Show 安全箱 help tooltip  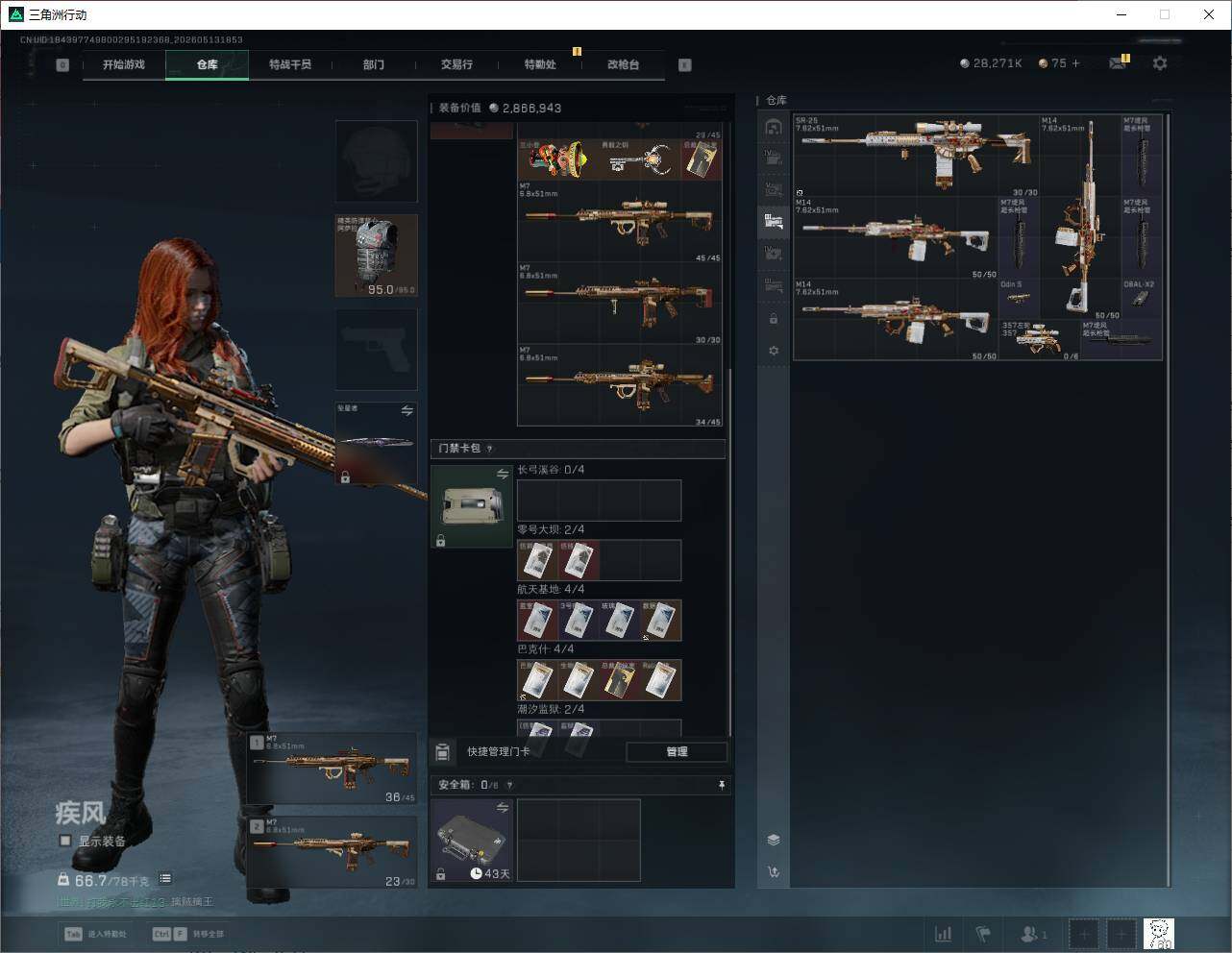[509, 785]
